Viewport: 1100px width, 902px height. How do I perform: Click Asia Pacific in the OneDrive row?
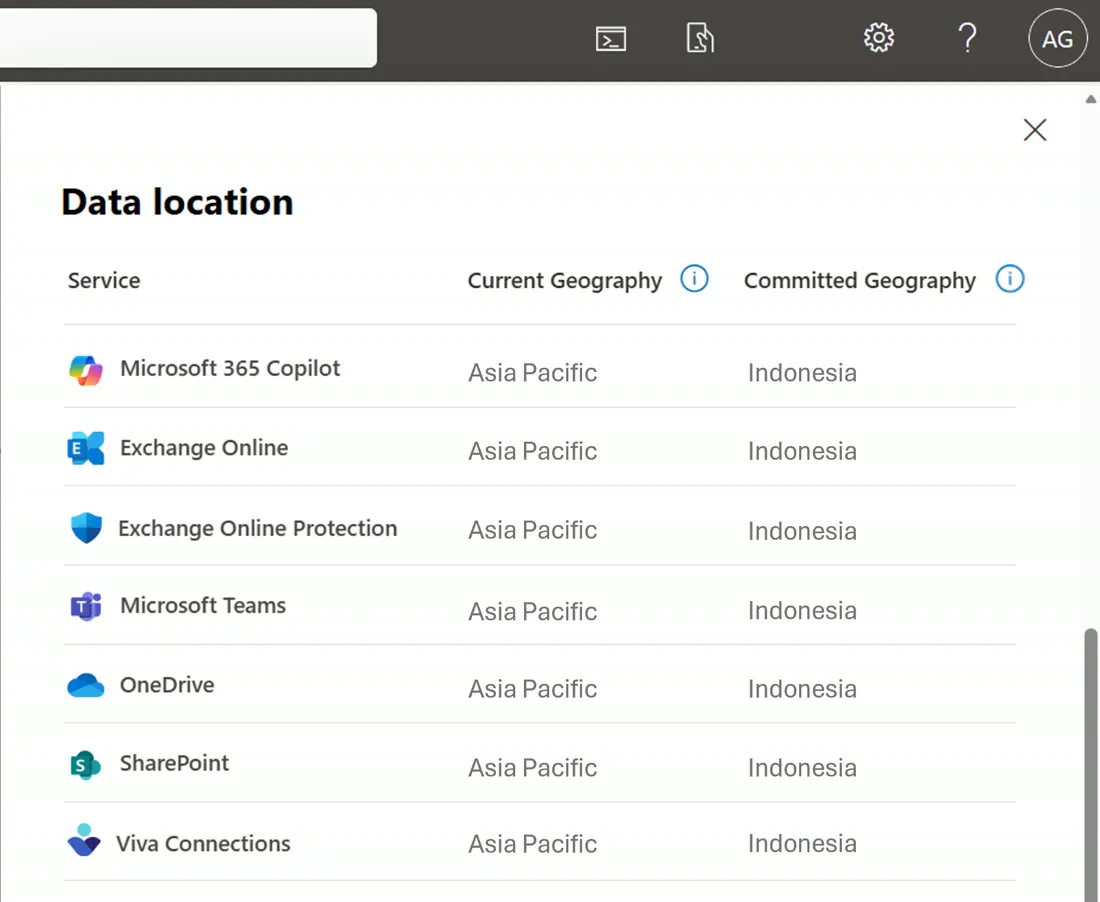(532, 689)
